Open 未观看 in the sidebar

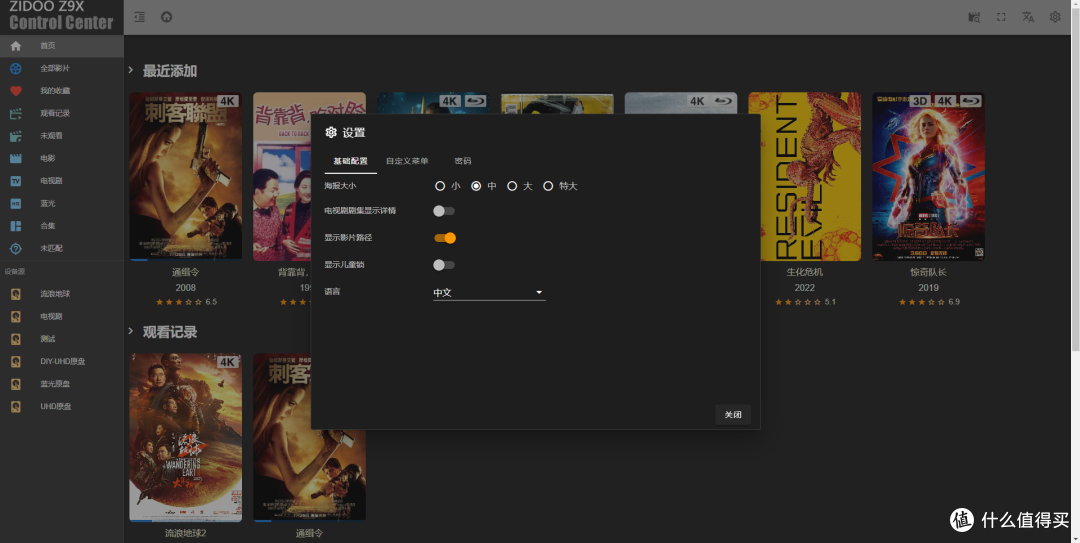click(62, 136)
